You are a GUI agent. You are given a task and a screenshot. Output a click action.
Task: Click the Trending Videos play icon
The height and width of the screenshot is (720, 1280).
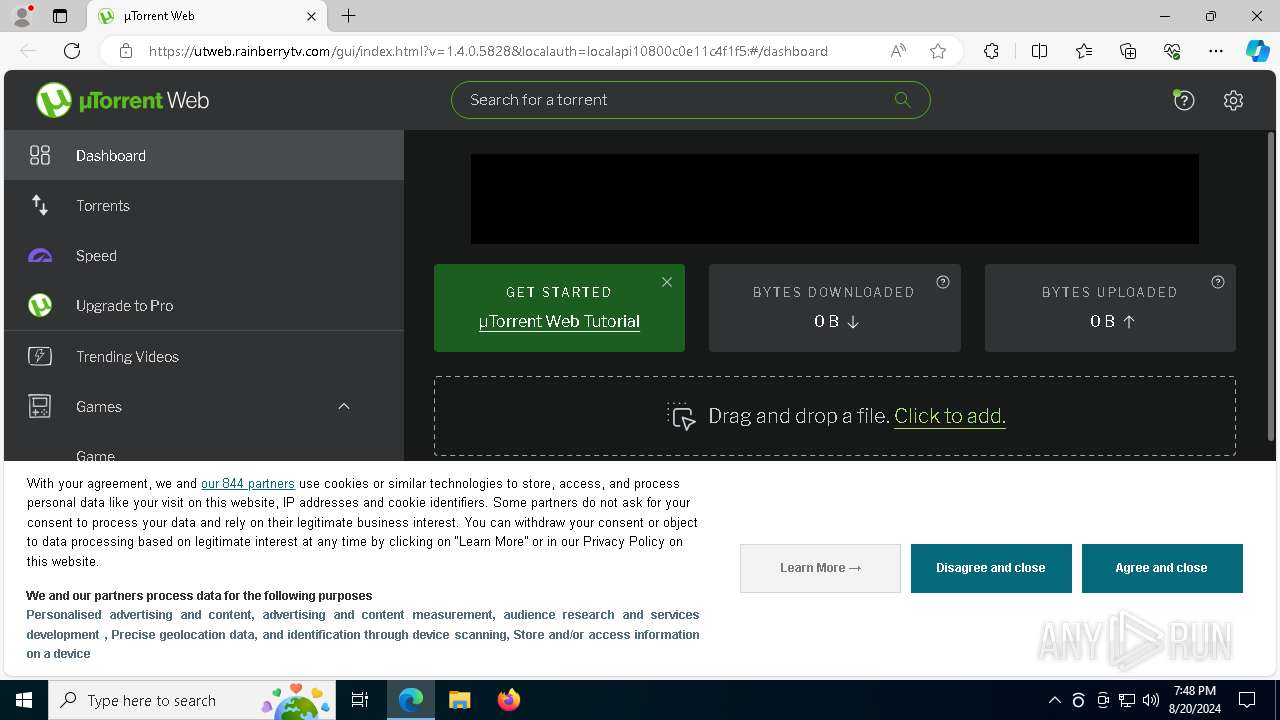point(40,356)
